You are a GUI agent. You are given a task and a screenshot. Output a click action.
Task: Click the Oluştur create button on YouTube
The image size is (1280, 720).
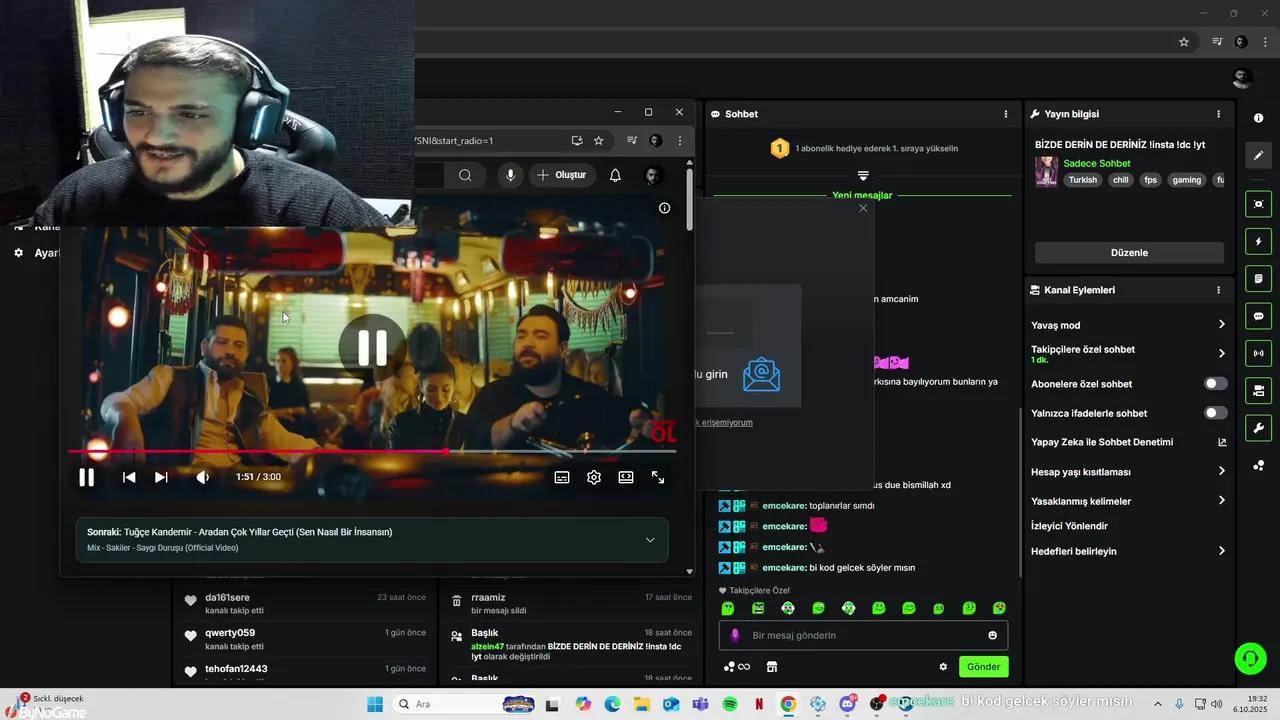click(561, 175)
